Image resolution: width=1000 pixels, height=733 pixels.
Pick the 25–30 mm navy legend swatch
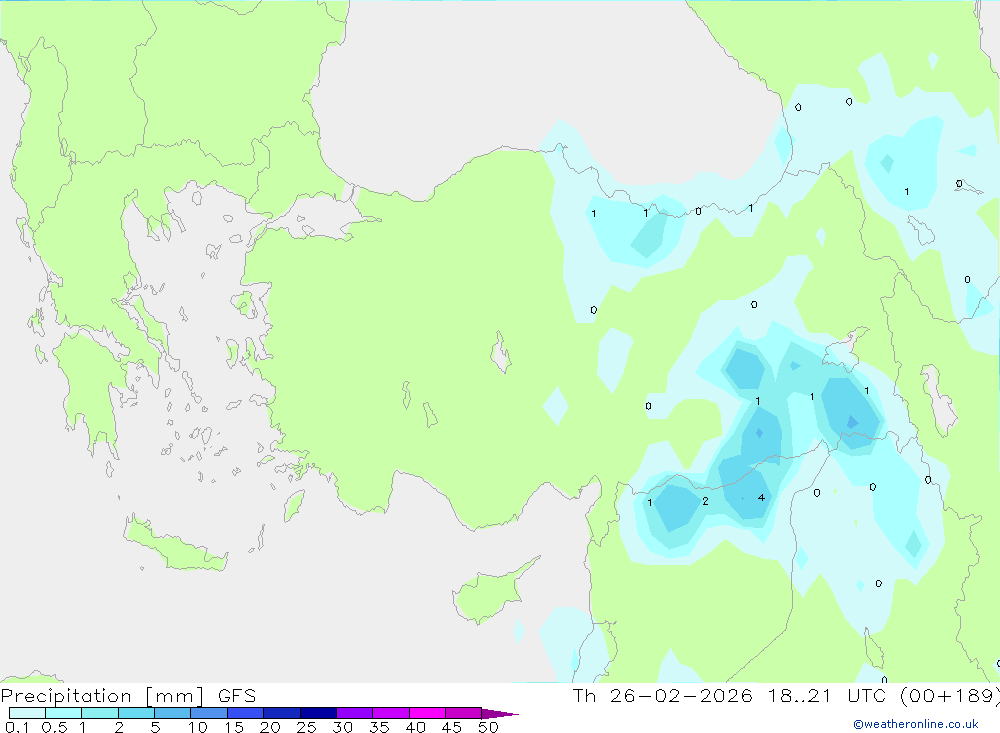[x=318, y=713]
